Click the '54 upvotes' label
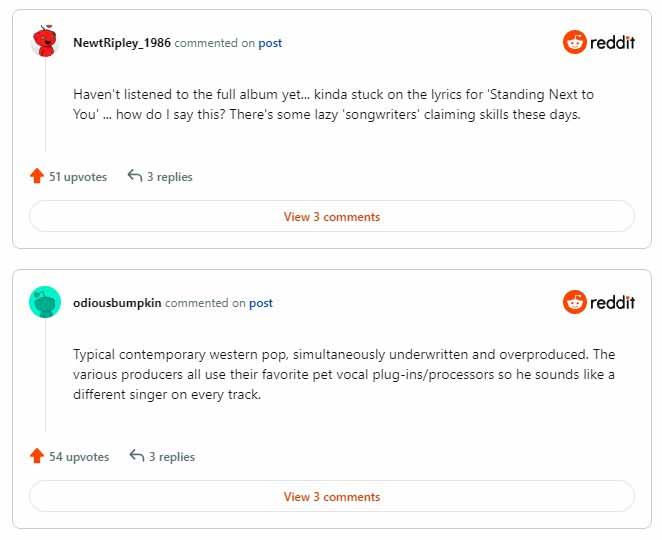 [x=79, y=456]
